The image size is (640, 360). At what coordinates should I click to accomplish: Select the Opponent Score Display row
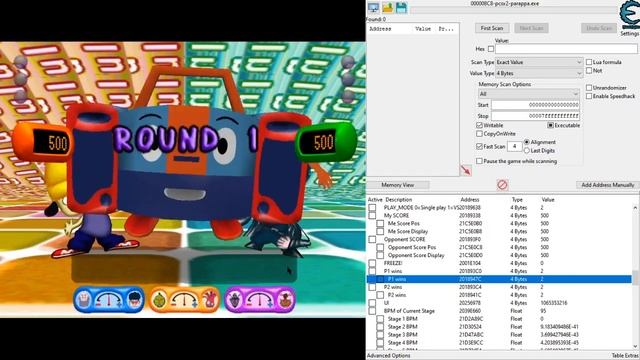(x=499, y=256)
